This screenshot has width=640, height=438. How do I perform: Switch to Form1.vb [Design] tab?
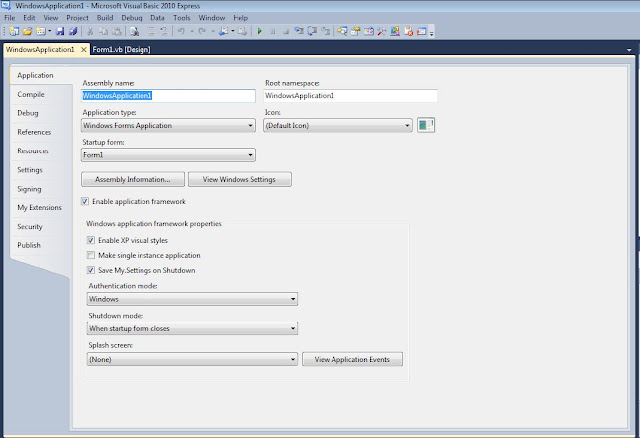tap(121, 49)
